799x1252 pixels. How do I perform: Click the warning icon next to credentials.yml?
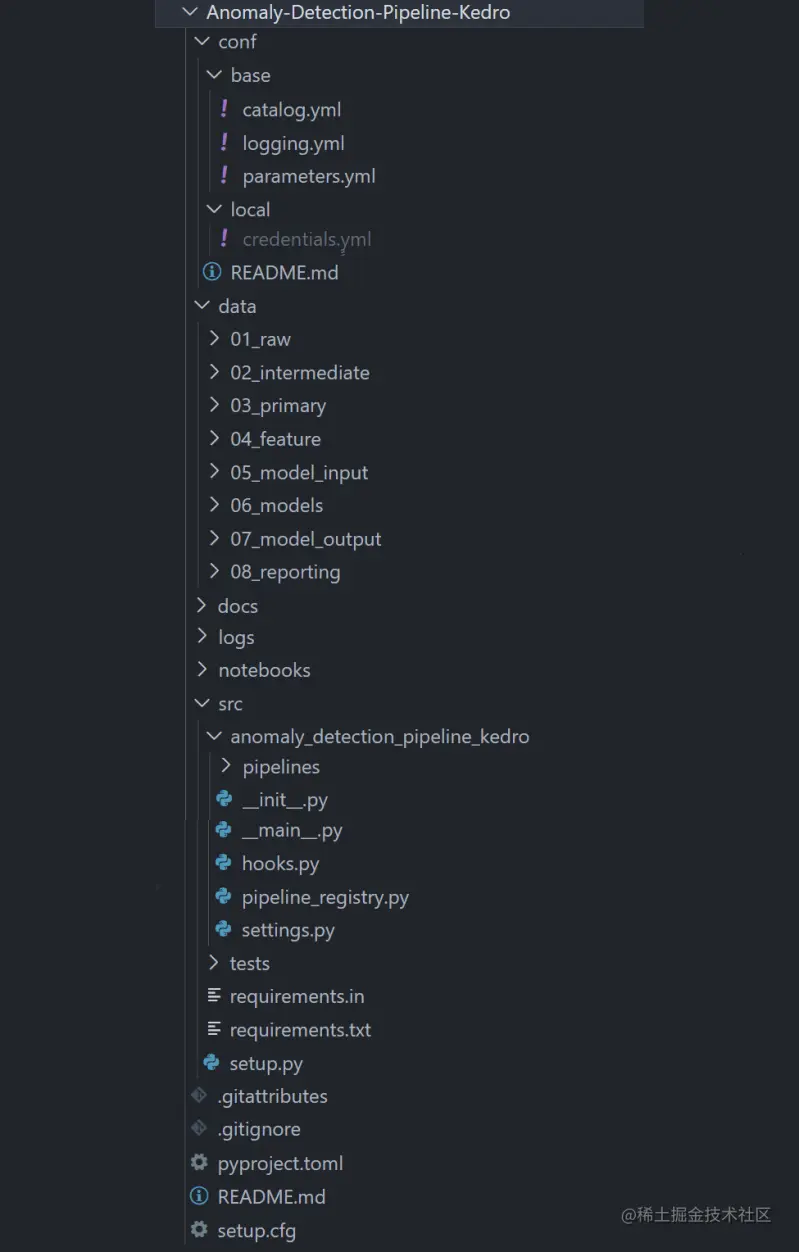224,239
